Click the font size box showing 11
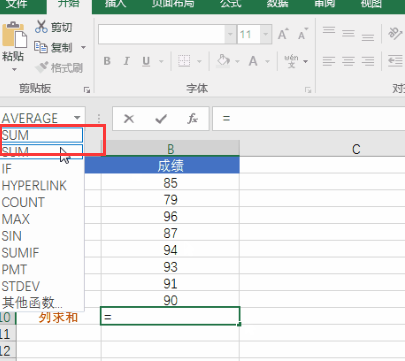 [249, 34]
